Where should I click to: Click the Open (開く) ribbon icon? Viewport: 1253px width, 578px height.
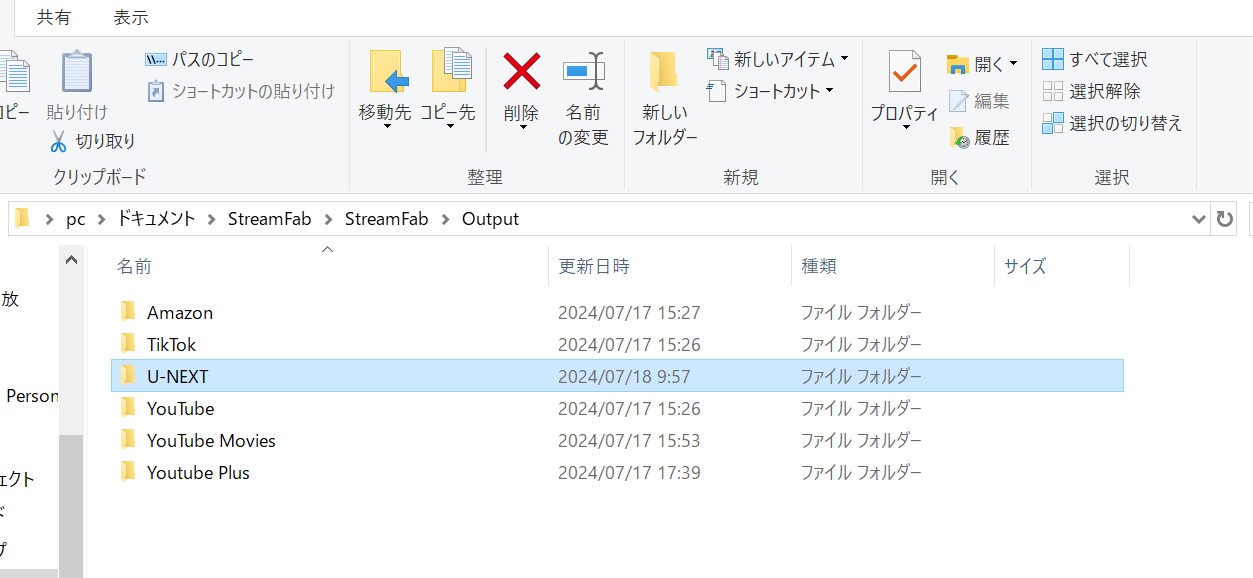pyautogui.click(x=958, y=64)
